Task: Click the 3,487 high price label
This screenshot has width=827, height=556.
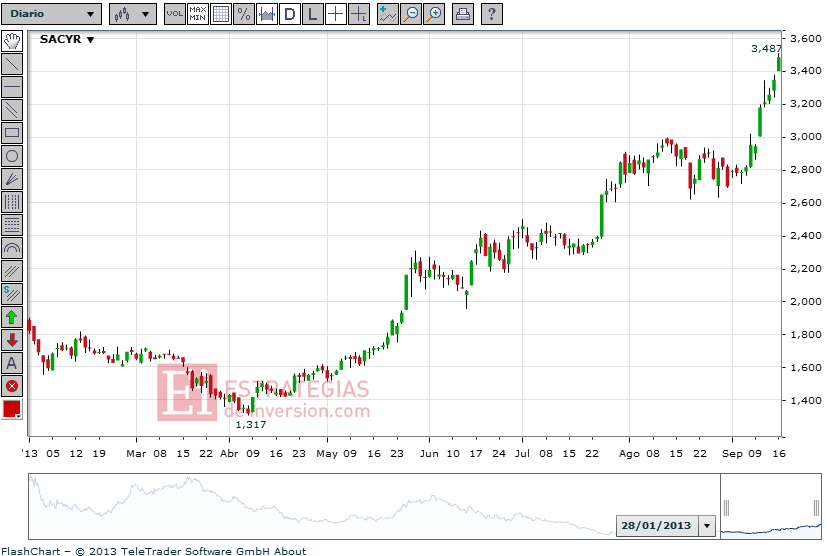Action: [x=766, y=49]
